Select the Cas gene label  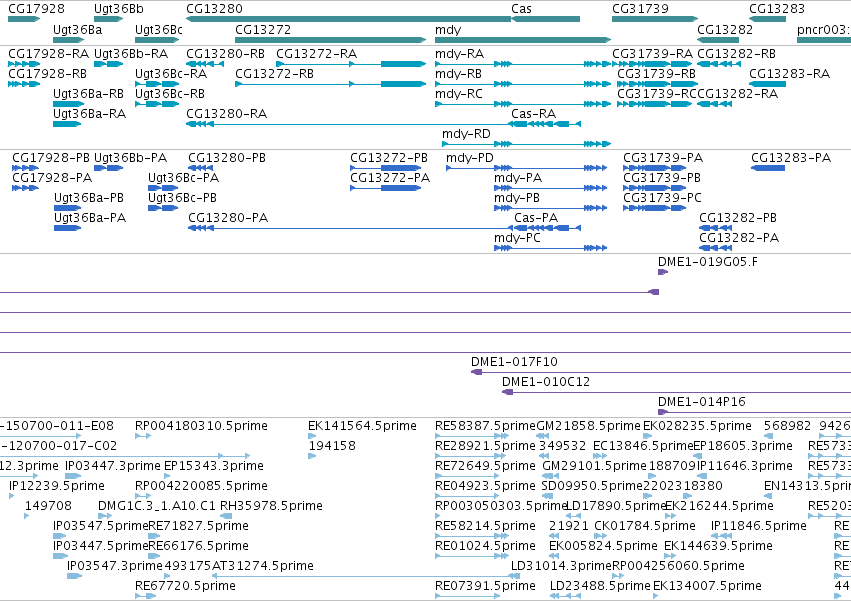[522, 9]
